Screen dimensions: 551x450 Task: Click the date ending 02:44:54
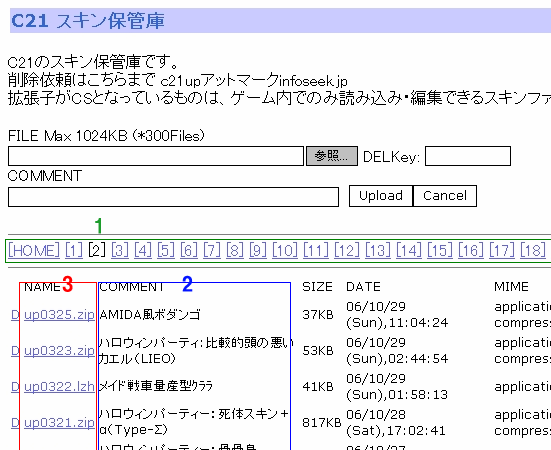pyautogui.click(x=397, y=351)
